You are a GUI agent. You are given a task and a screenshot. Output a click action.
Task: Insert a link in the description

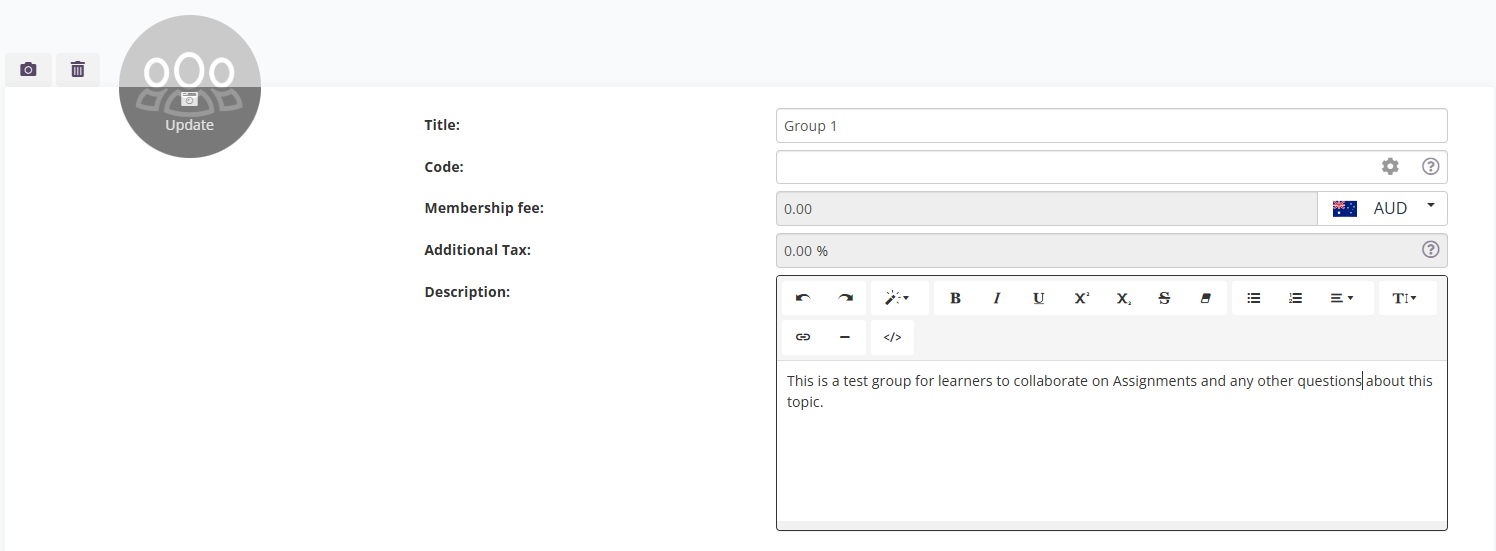[x=803, y=338]
